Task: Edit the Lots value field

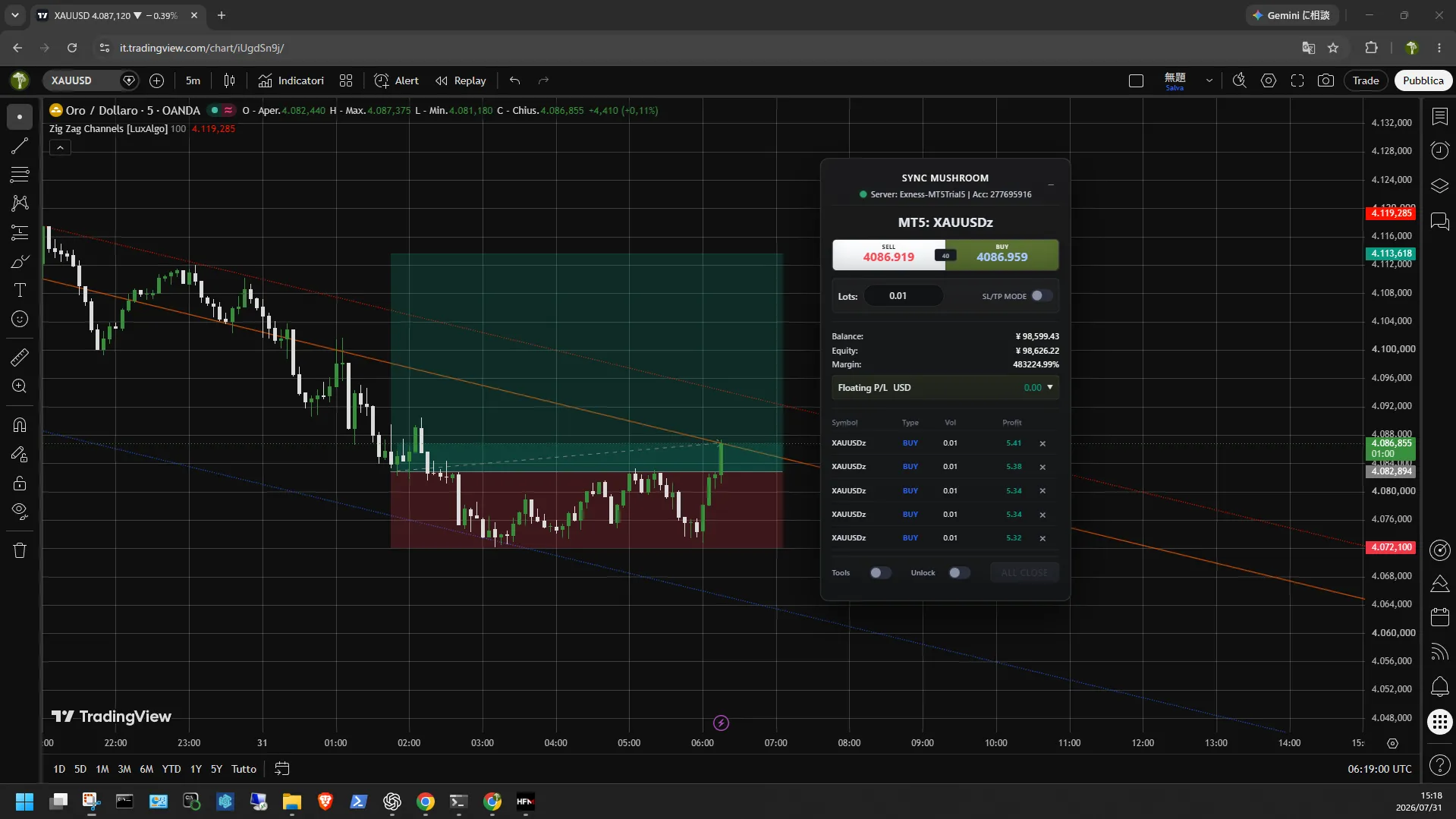Action: click(x=904, y=296)
